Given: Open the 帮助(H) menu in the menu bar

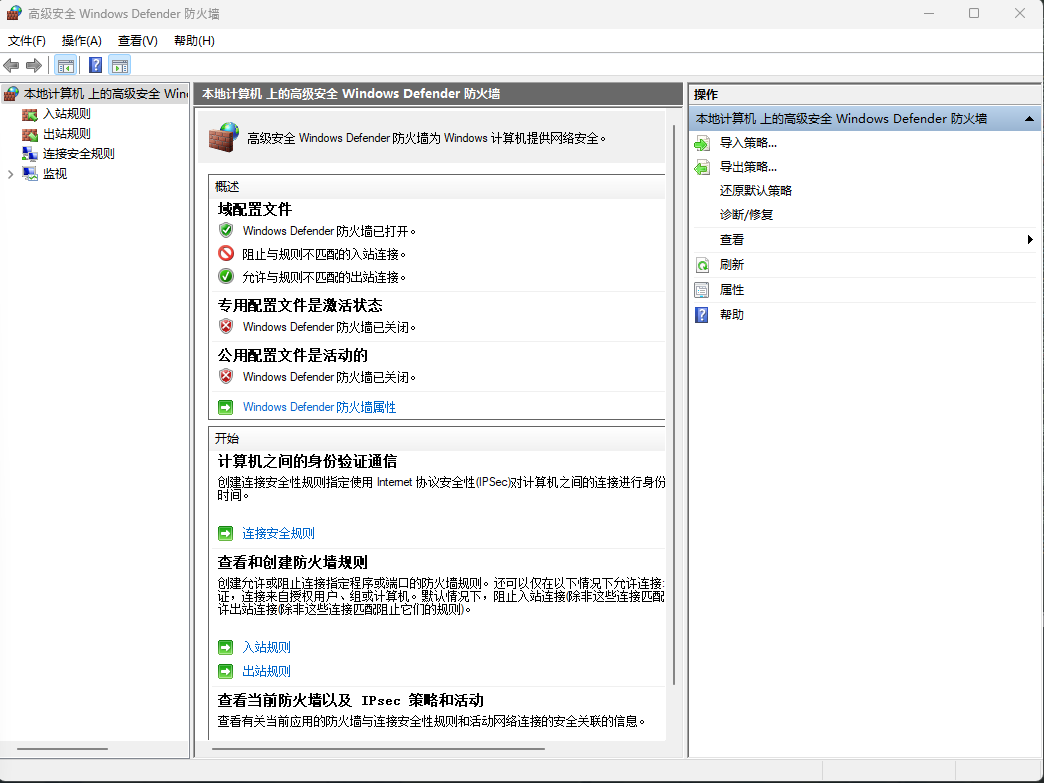Looking at the screenshot, I should click(x=194, y=41).
